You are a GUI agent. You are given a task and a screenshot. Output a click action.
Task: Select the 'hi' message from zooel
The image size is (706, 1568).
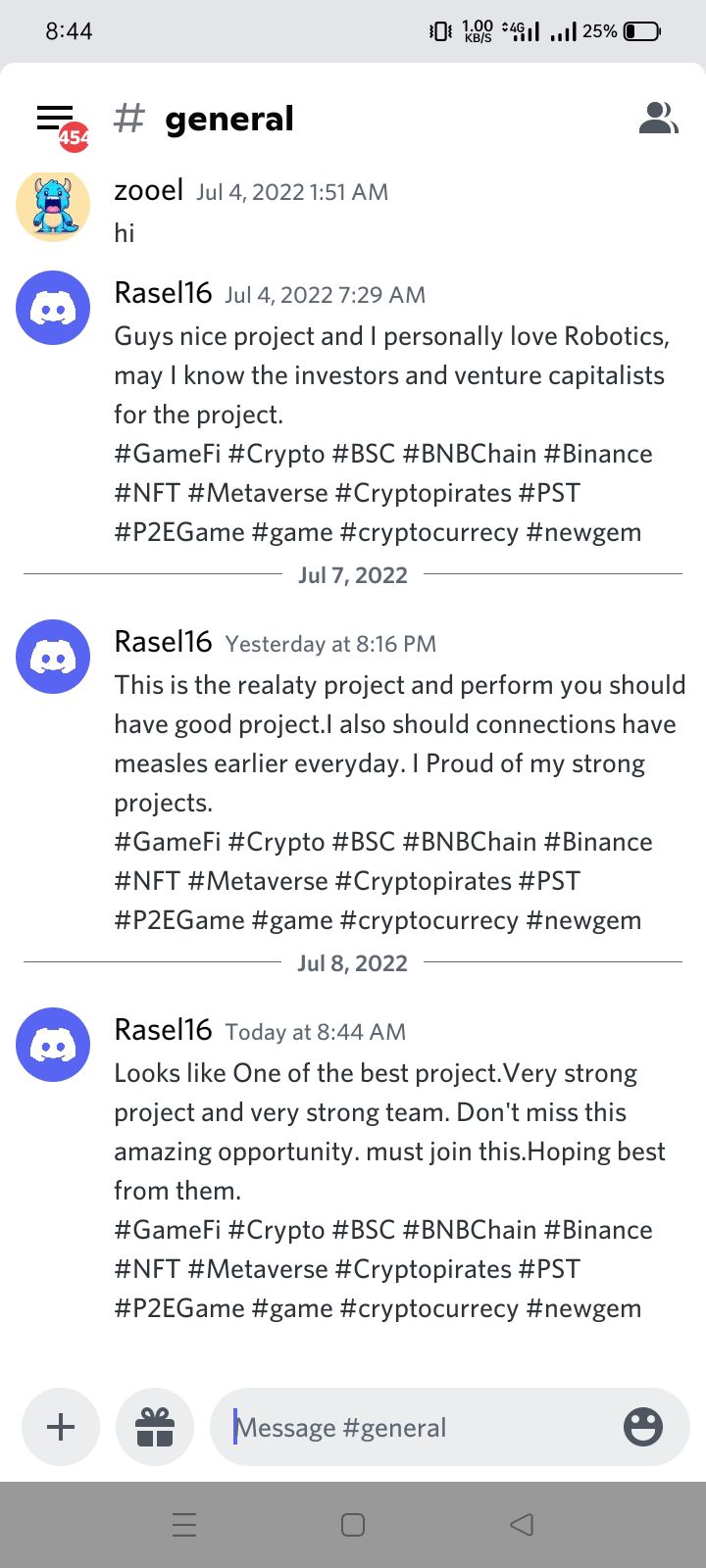click(x=125, y=233)
